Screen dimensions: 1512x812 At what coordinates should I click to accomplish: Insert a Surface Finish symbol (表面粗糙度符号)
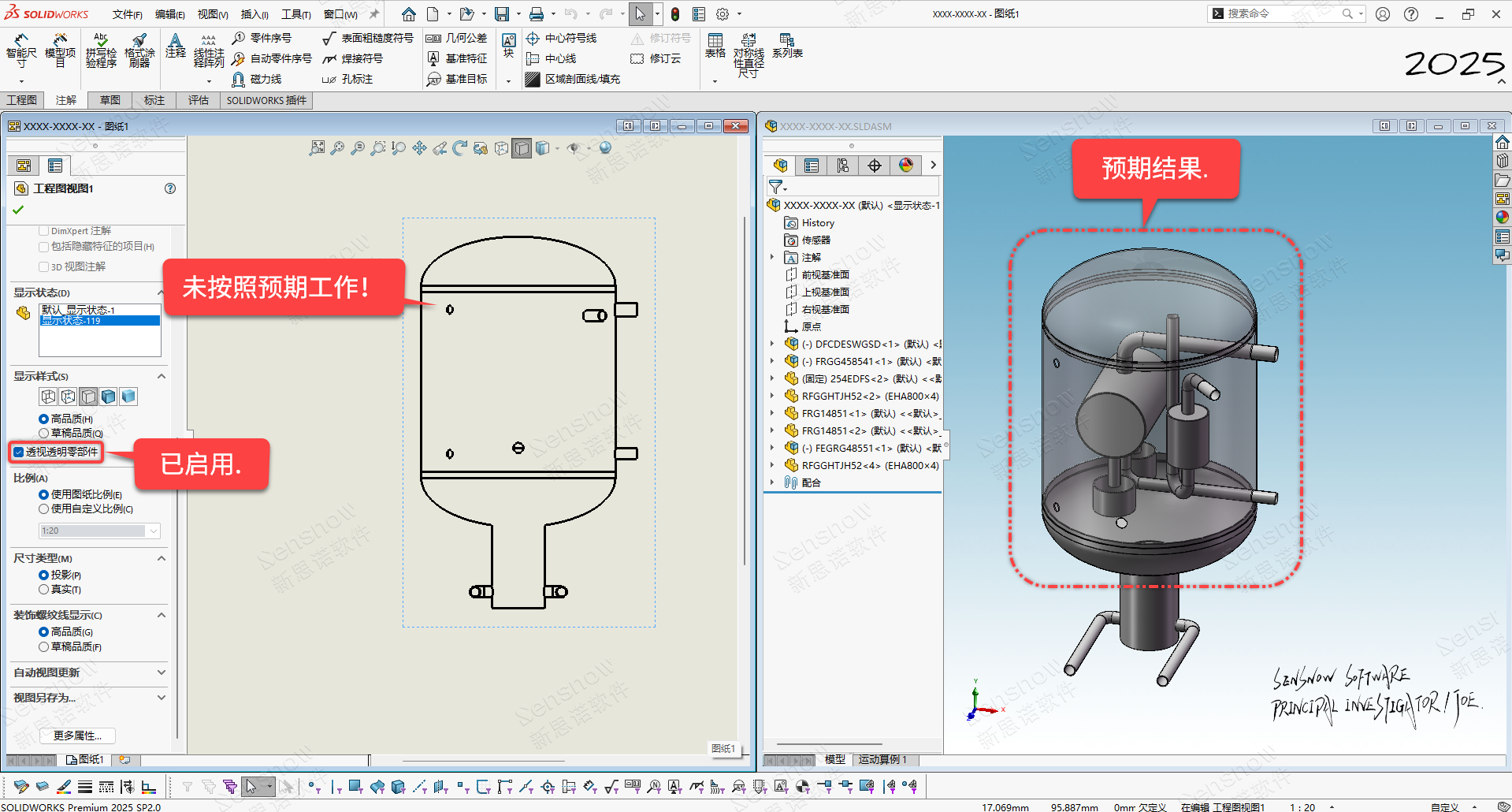pos(368,38)
